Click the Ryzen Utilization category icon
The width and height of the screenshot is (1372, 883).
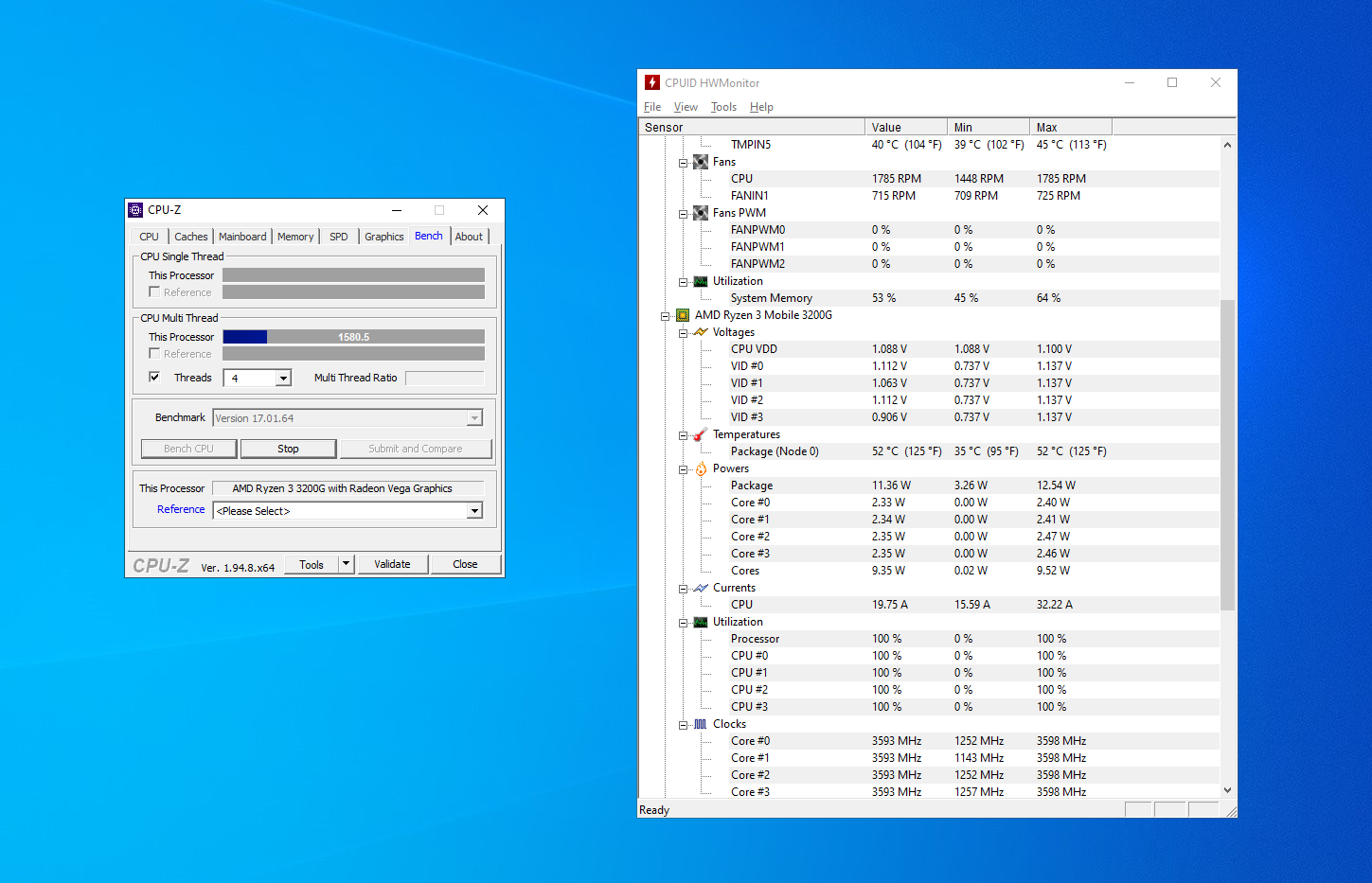click(701, 622)
